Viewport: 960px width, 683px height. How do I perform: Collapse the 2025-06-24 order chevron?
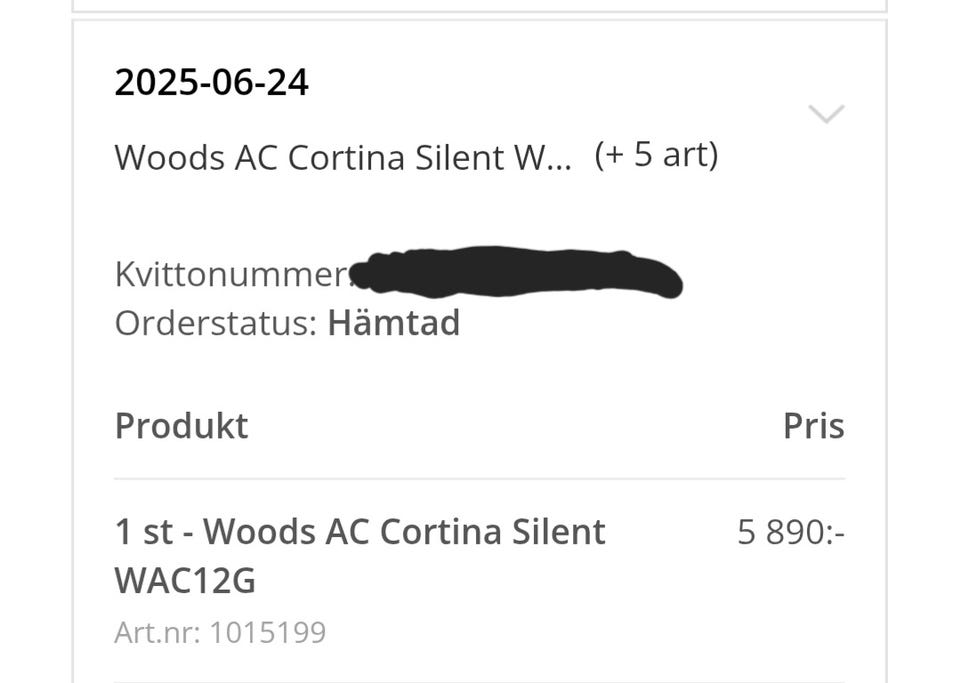(x=826, y=114)
